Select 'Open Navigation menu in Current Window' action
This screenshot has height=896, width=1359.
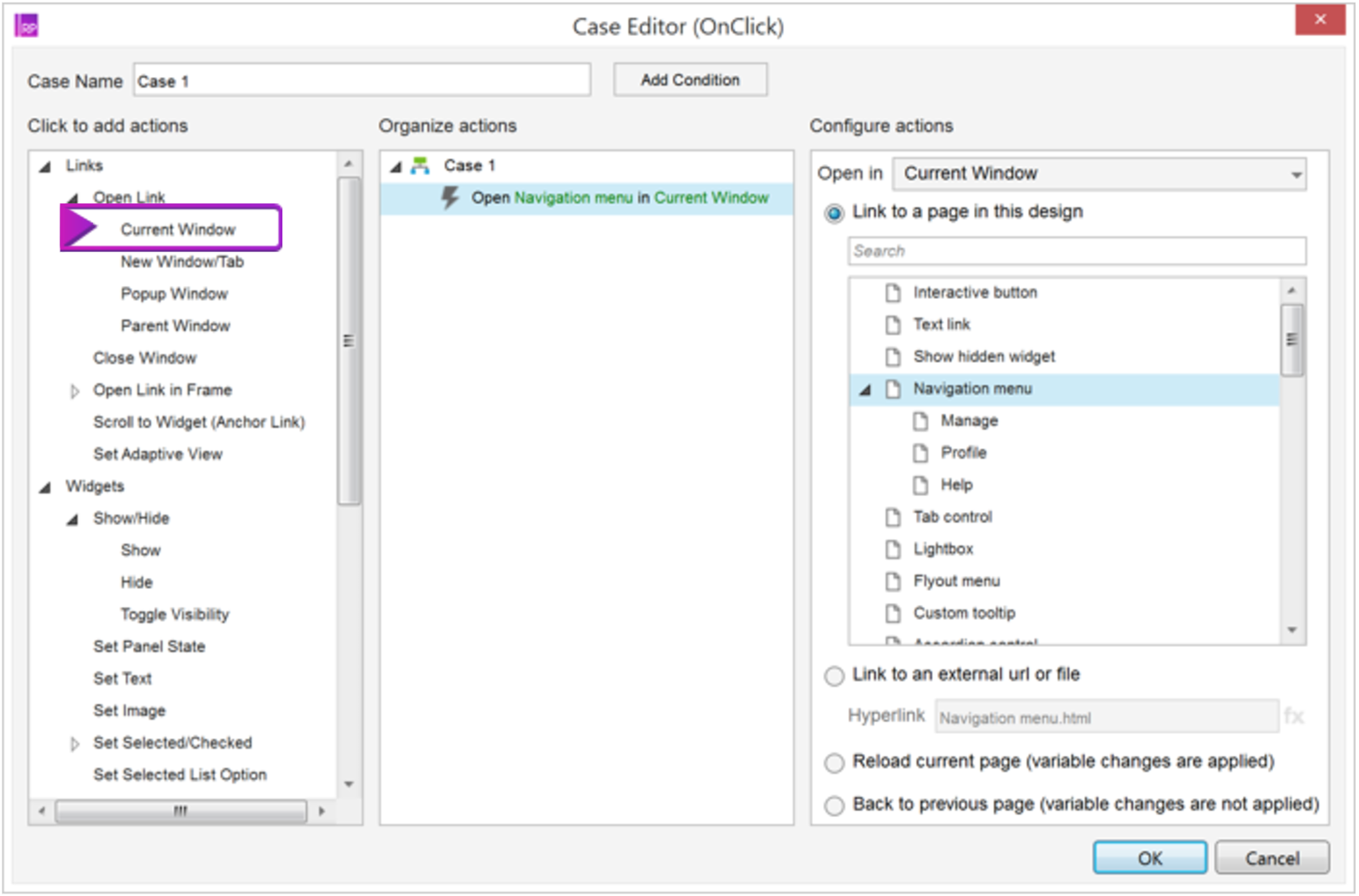[x=587, y=198]
